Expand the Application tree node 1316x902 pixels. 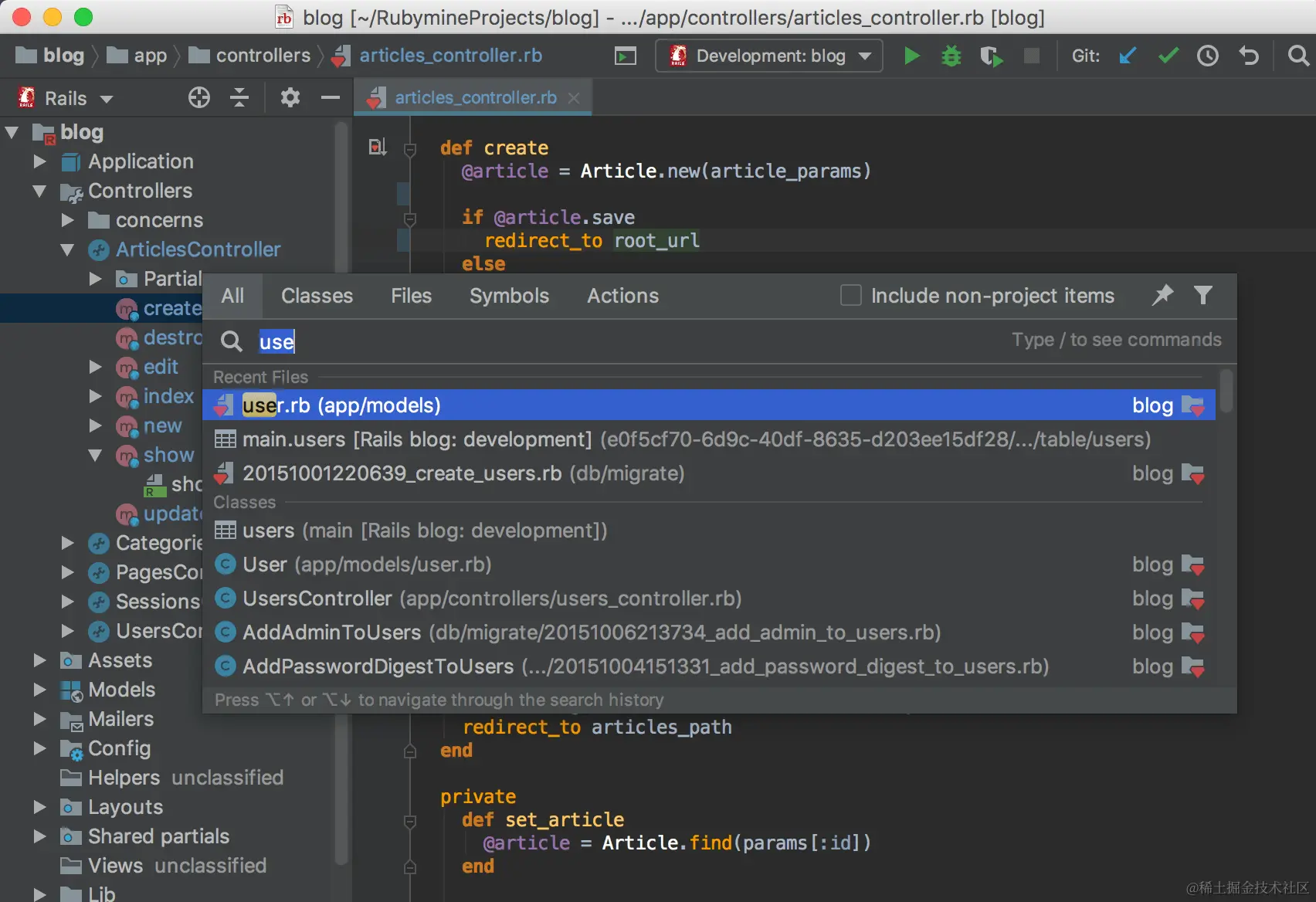[40, 161]
